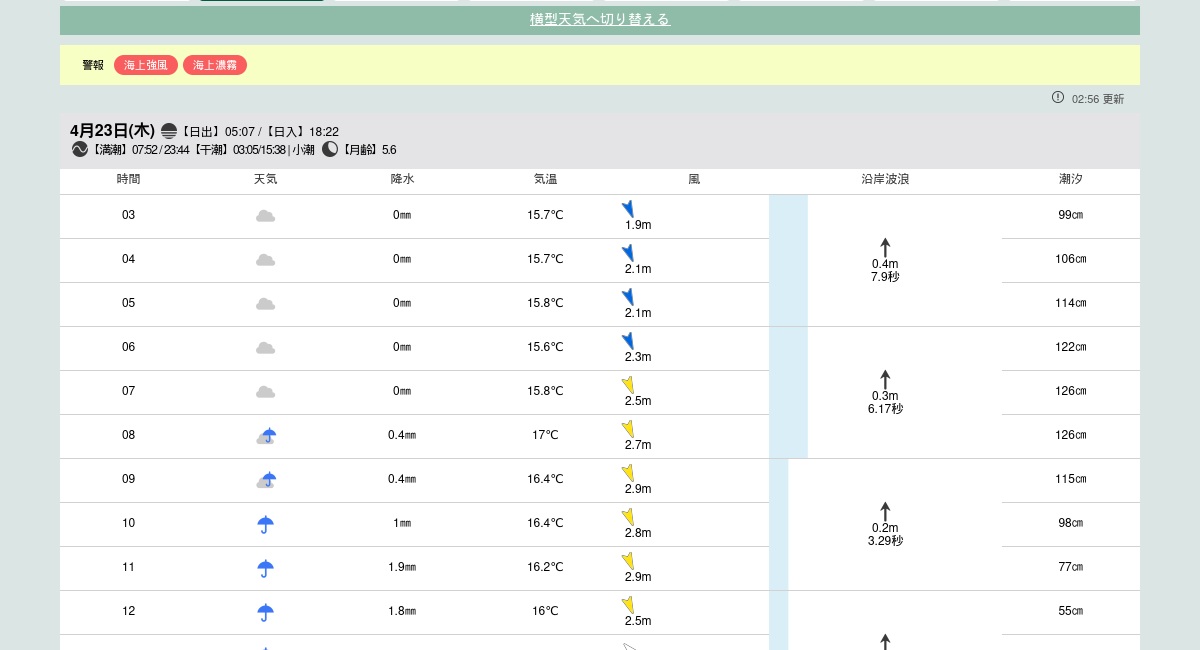This screenshot has width=1200, height=650.
Task: Click the yellow wind arrow in the 11 row
Action: click(x=628, y=561)
